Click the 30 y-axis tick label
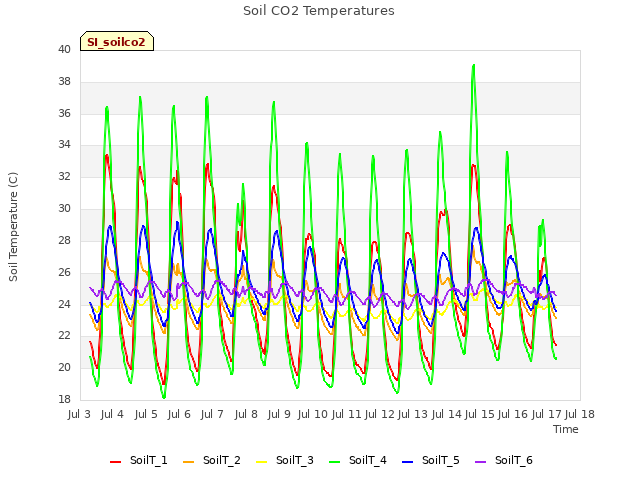640x480 pixels. pos(64,209)
